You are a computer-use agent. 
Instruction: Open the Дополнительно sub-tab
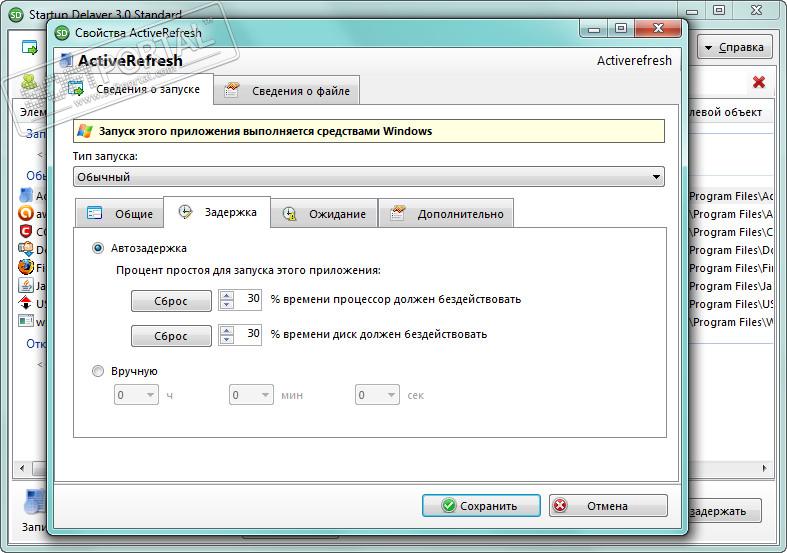446,213
